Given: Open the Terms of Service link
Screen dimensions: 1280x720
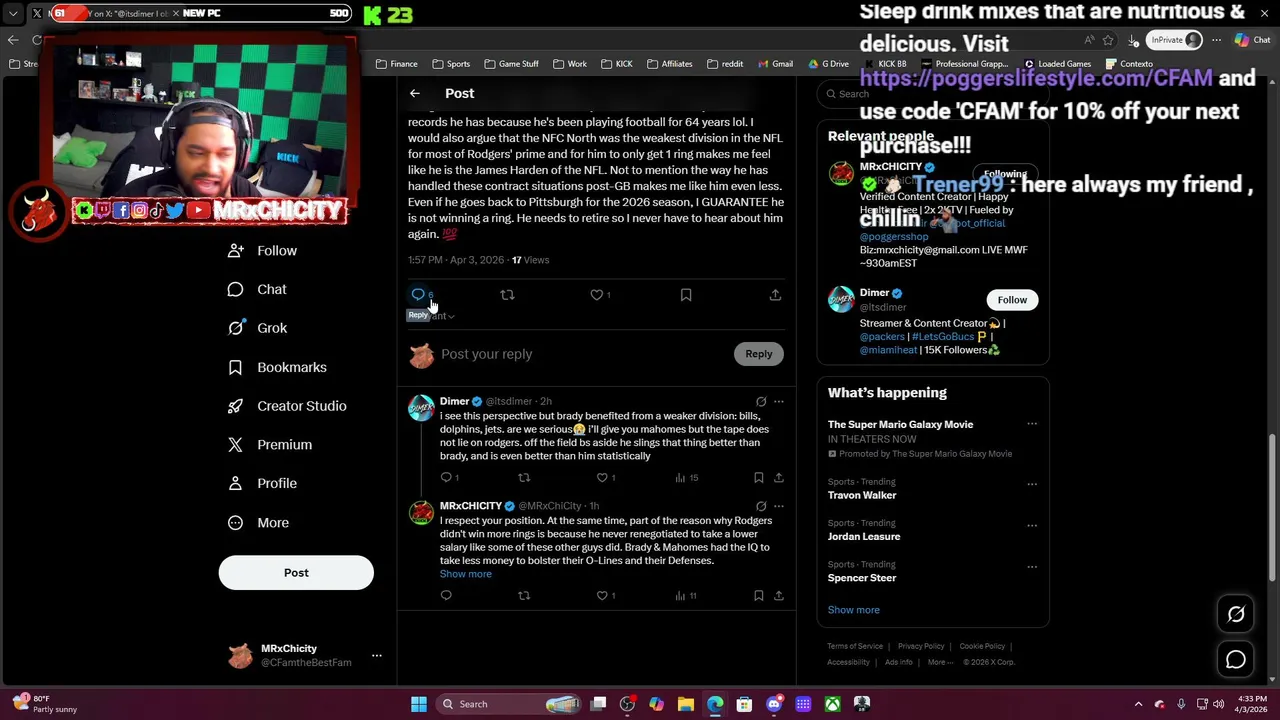Looking at the screenshot, I should click(855, 646).
